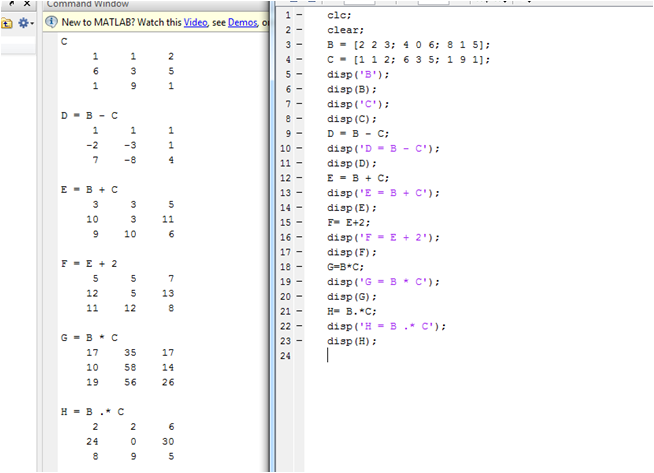Click the Command Window title bar
The height and width of the screenshot is (473, 654).
pyautogui.click(x=156, y=4)
